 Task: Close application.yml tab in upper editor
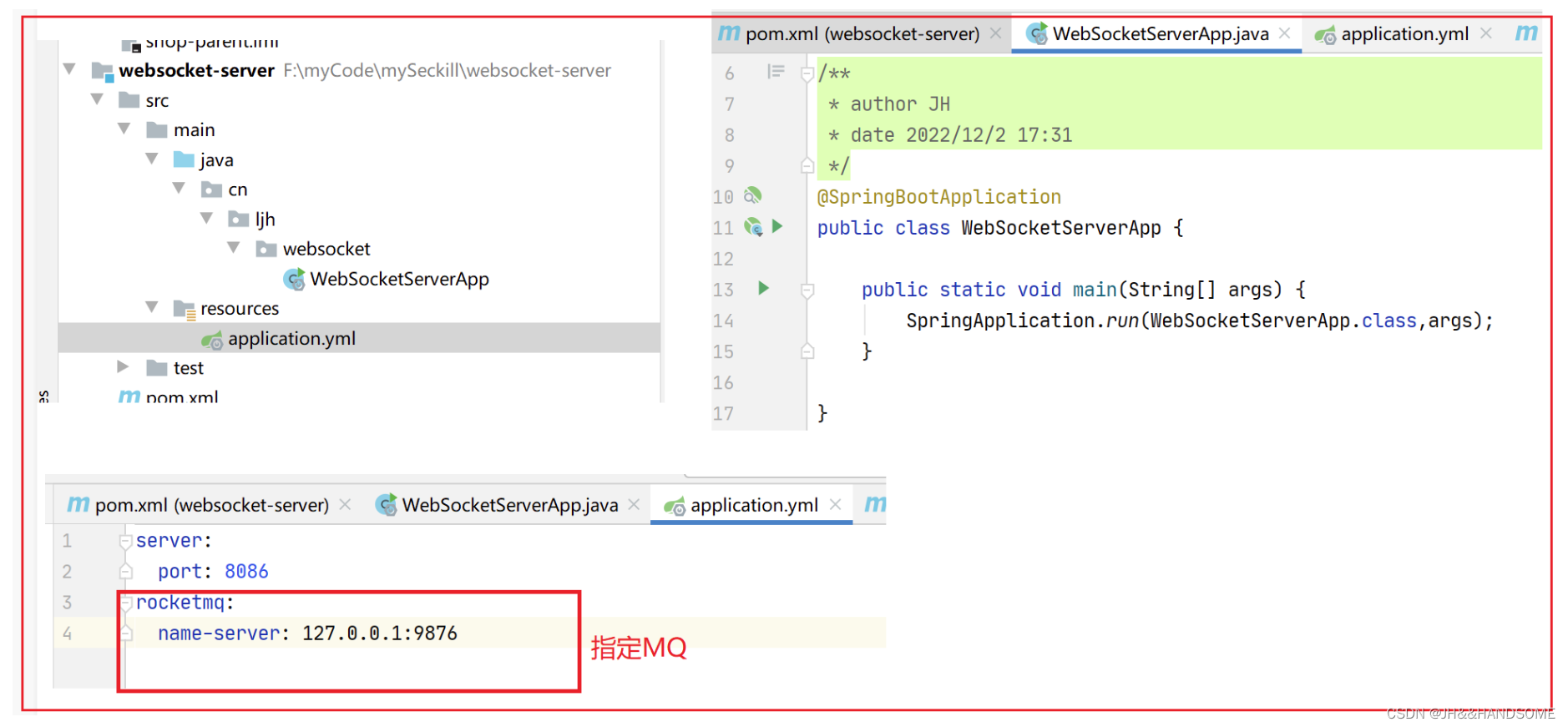1486,33
